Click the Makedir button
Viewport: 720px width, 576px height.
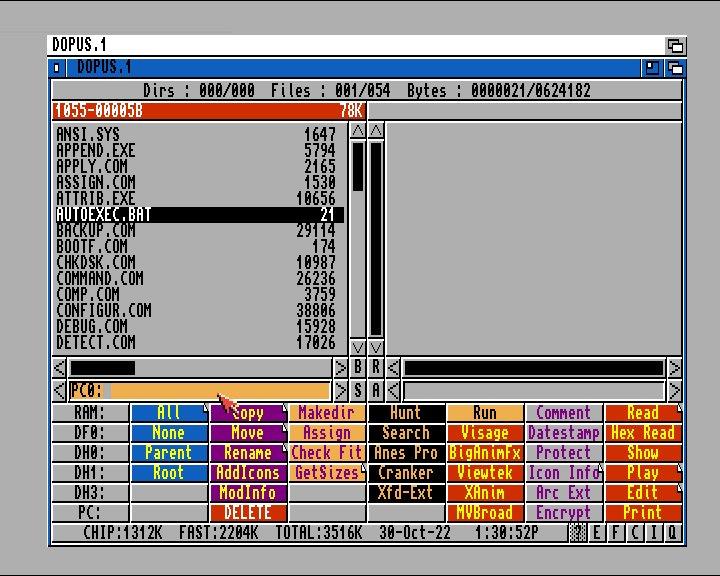click(x=327, y=412)
